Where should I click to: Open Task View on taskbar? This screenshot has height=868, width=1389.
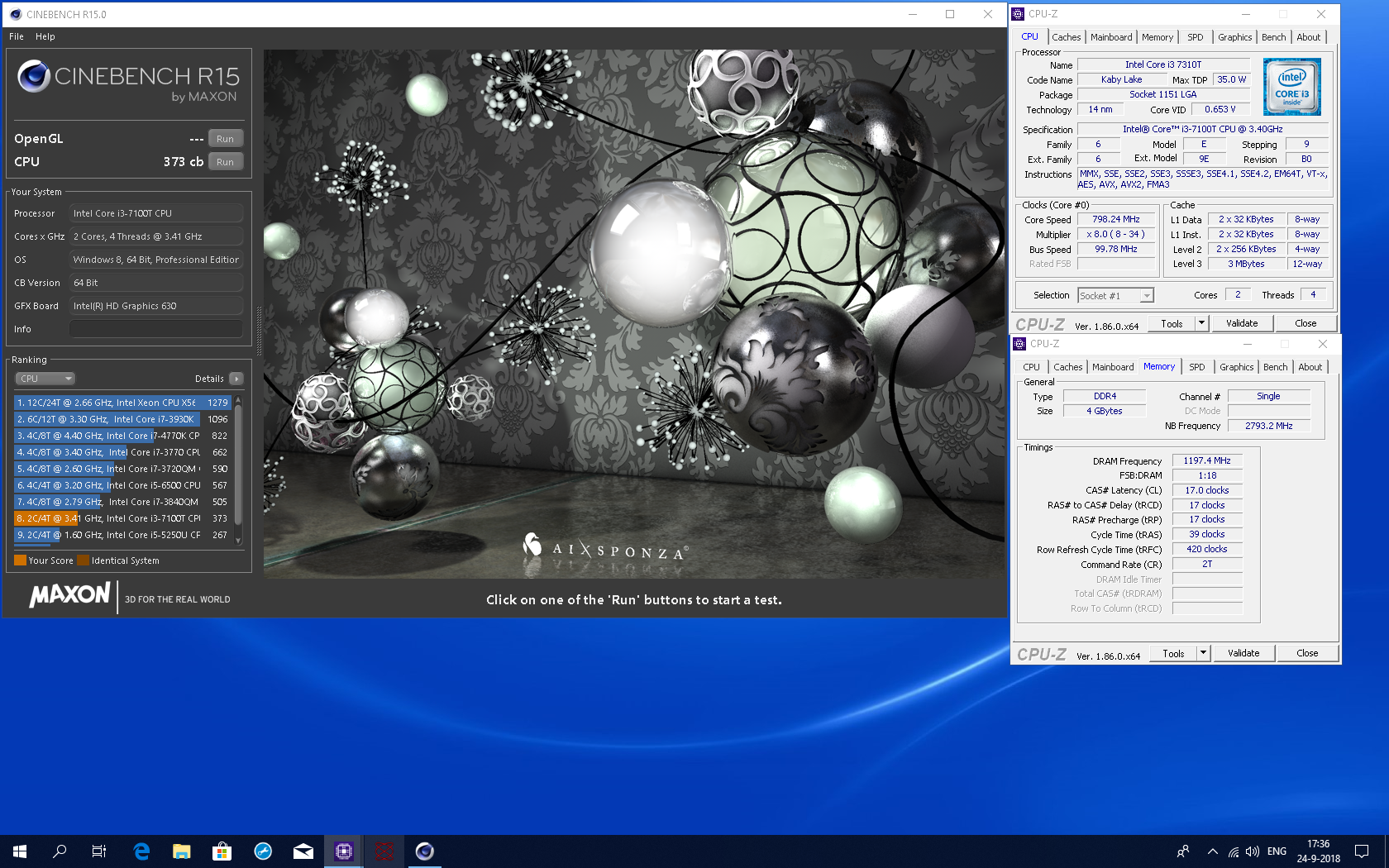(x=99, y=851)
